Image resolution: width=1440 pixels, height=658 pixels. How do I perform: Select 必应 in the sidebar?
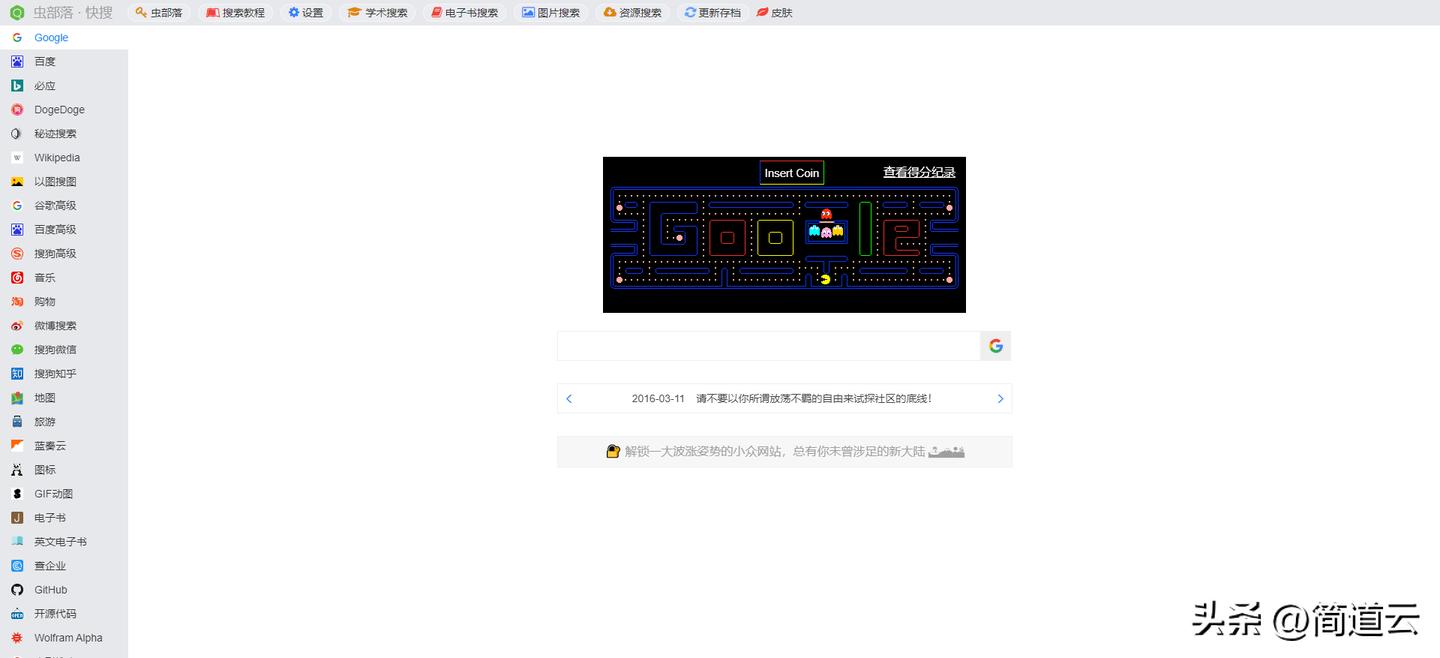click(x=45, y=85)
